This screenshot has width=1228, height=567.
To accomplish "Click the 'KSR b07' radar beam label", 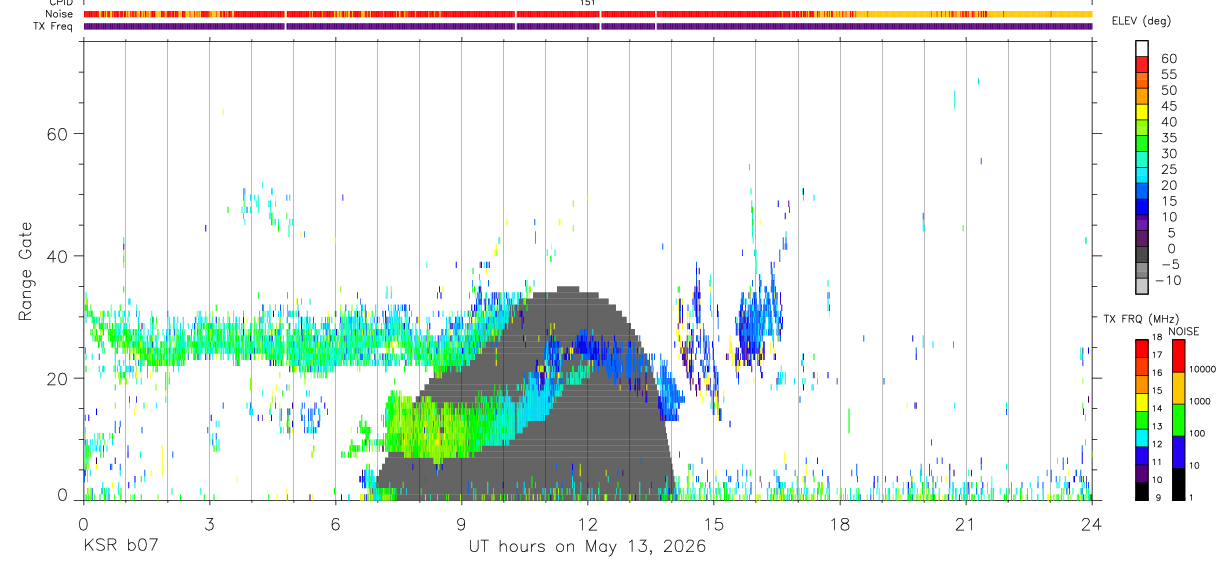I will pyautogui.click(x=120, y=547).
